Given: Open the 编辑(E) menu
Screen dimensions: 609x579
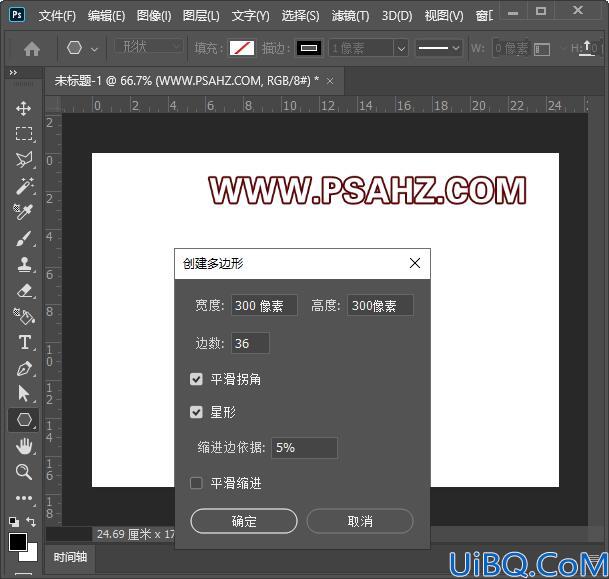Looking at the screenshot, I should (x=106, y=16).
